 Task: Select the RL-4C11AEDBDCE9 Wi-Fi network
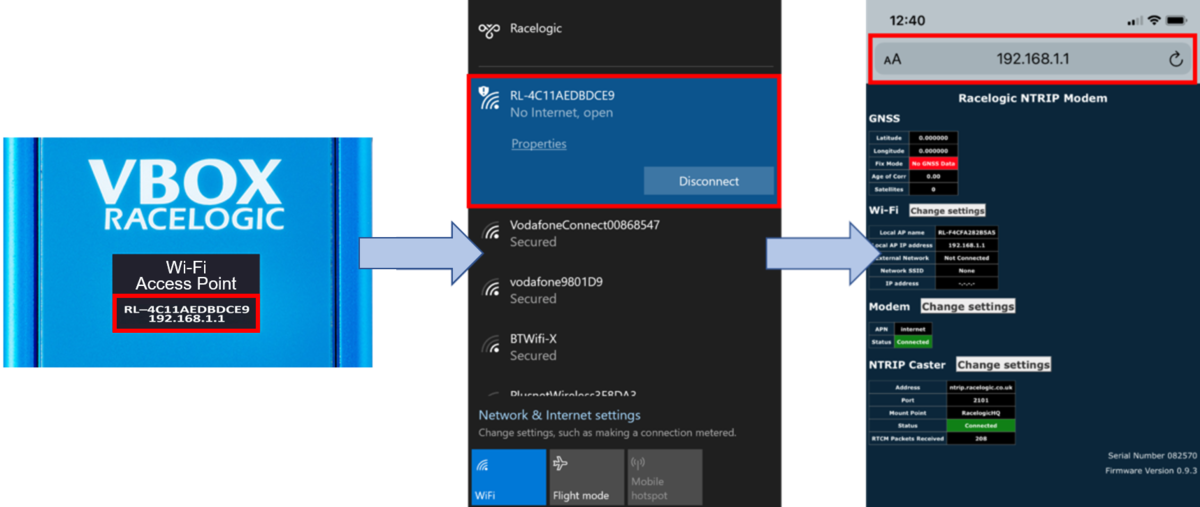click(624, 142)
